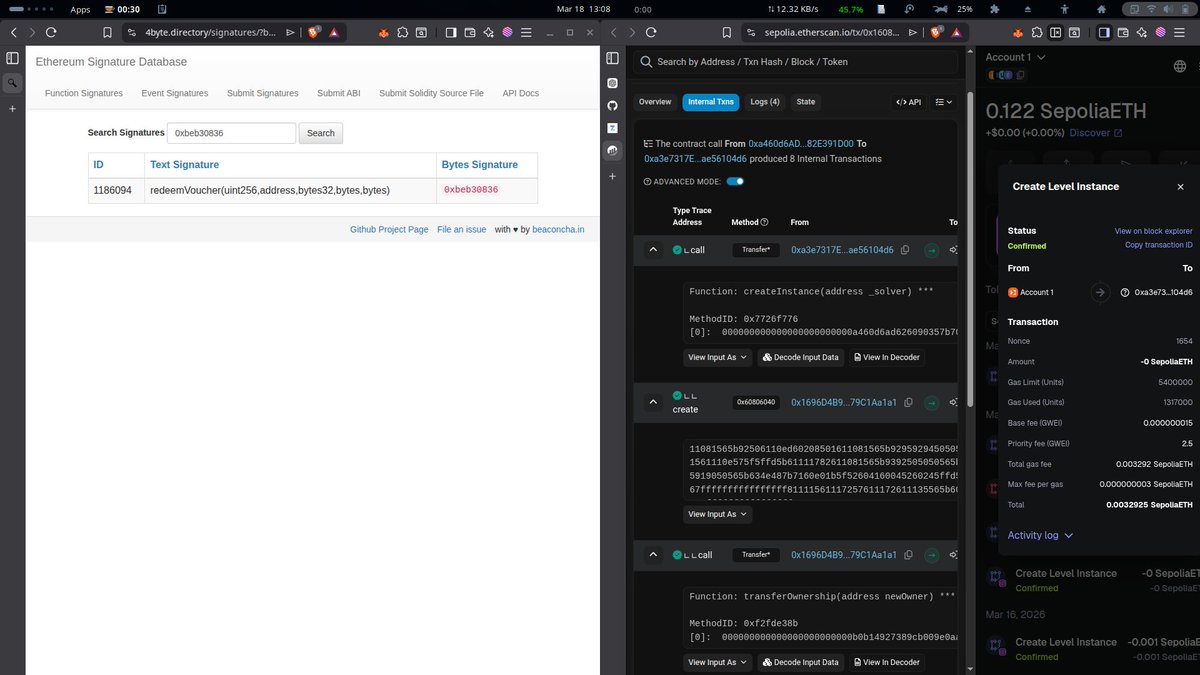Collapse the Transfer* call row
This screenshot has width=1200, height=675.
(x=653, y=250)
